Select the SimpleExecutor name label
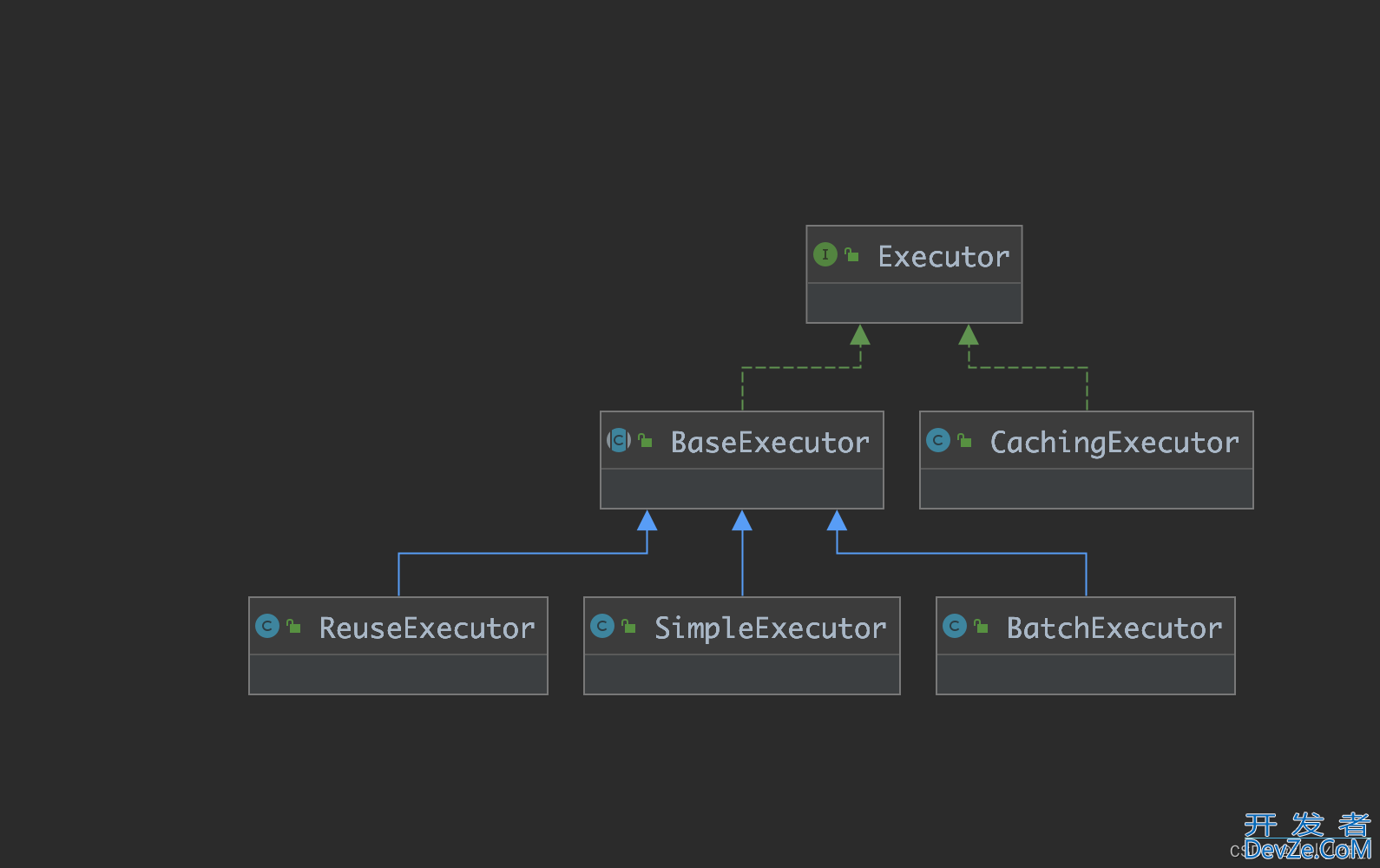Screen dimensions: 1380x868 (x=770, y=628)
